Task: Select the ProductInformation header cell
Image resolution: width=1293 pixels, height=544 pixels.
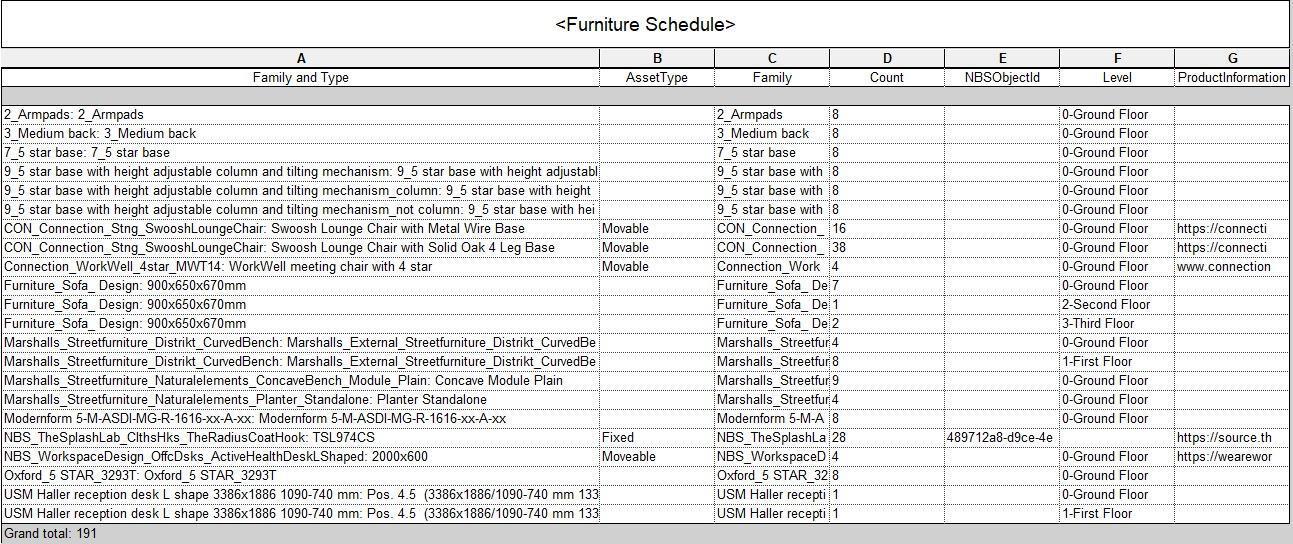Action: 1232,77
